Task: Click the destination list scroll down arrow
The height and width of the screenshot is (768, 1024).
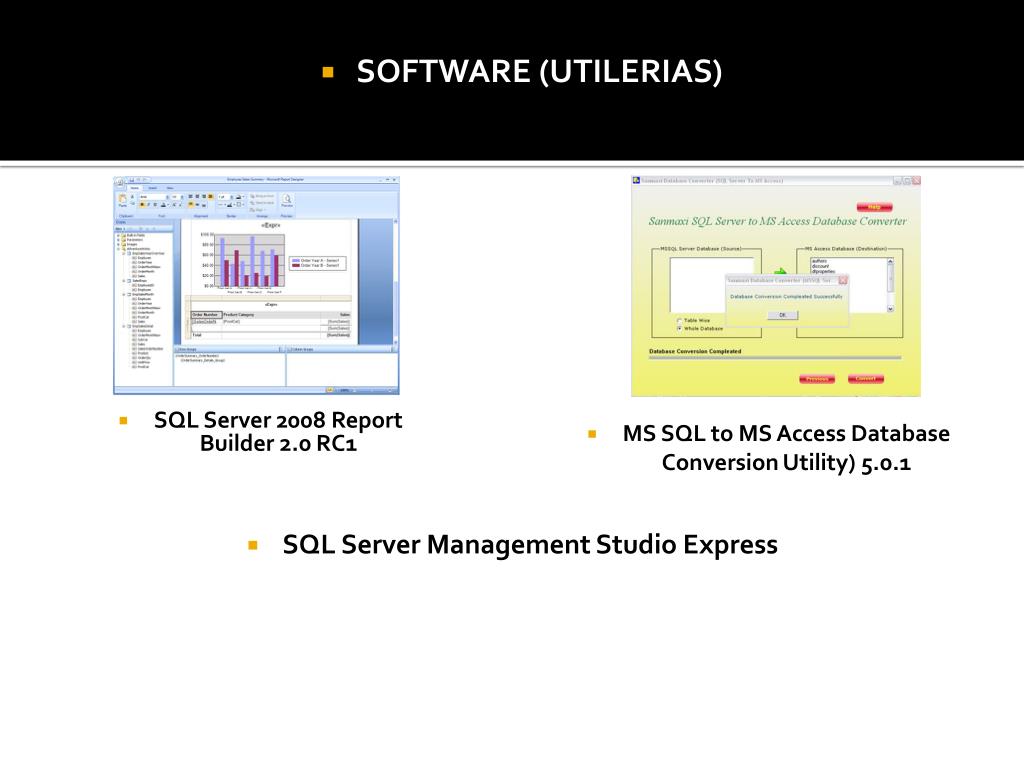Action: click(891, 309)
